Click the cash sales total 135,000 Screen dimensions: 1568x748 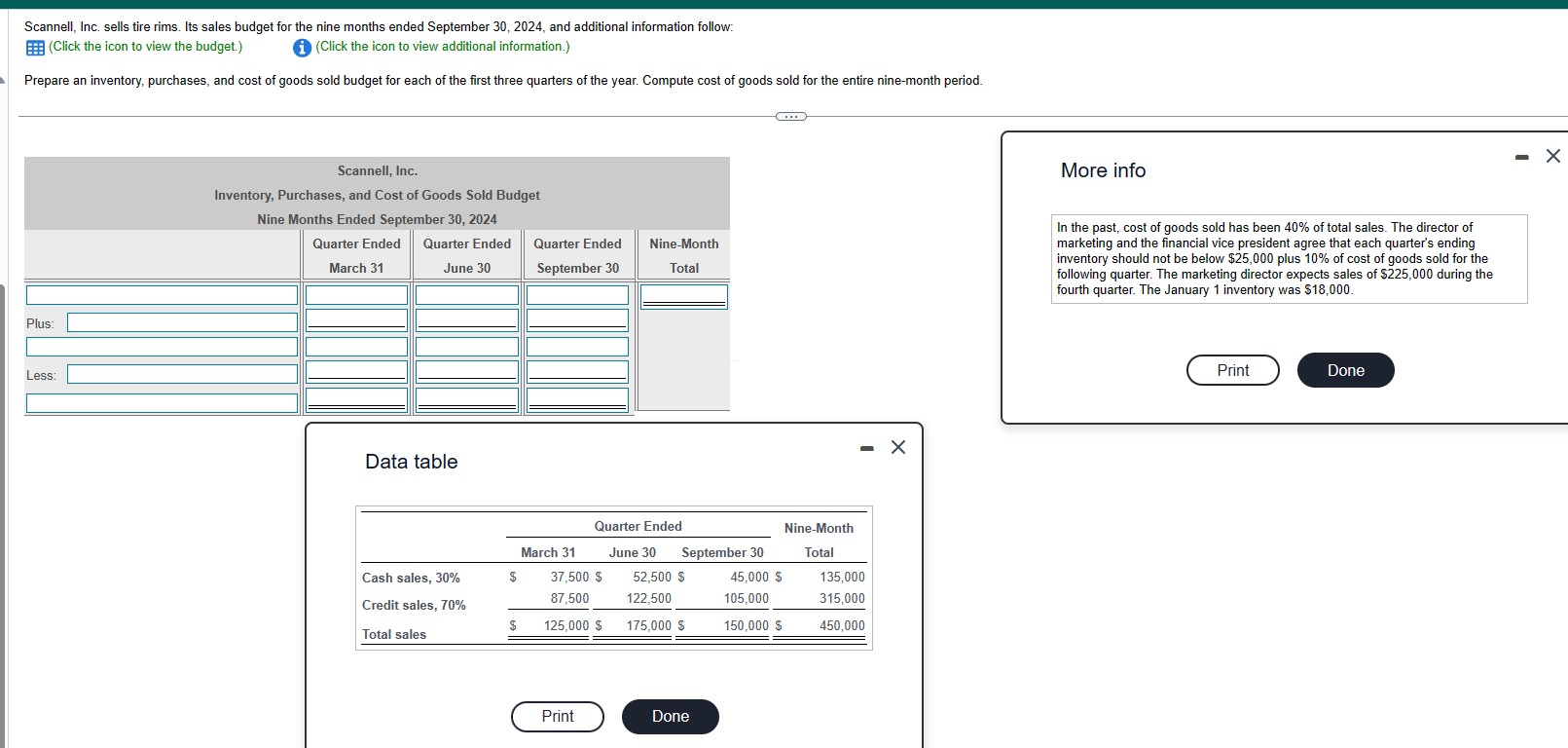[x=842, y=578]
